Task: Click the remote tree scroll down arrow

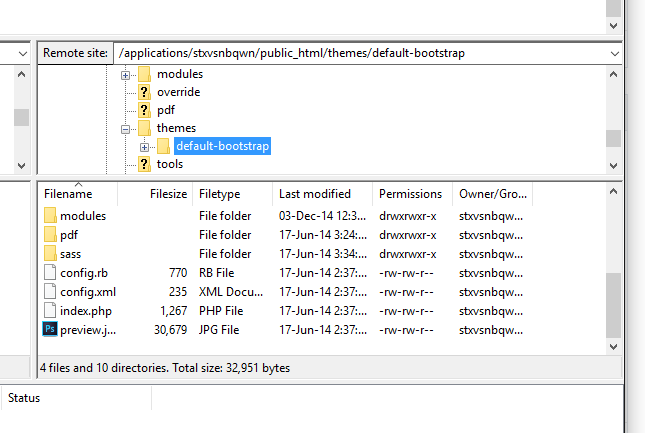Action: click(613, 166)
